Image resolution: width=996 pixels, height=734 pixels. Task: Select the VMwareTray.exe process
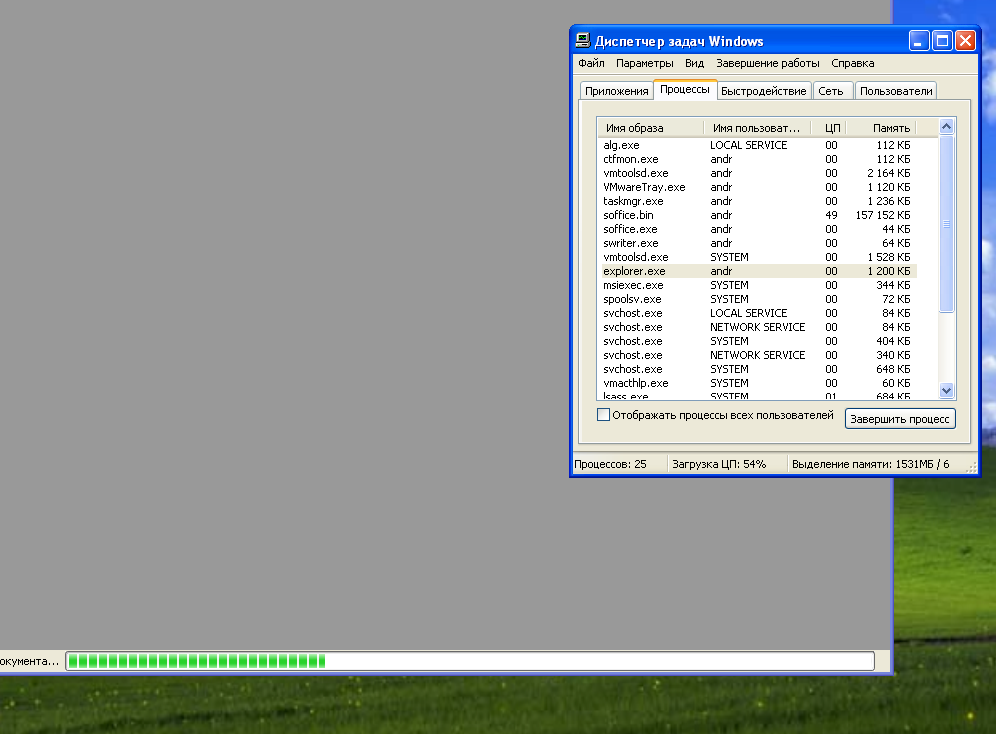[x=758, y=187]
